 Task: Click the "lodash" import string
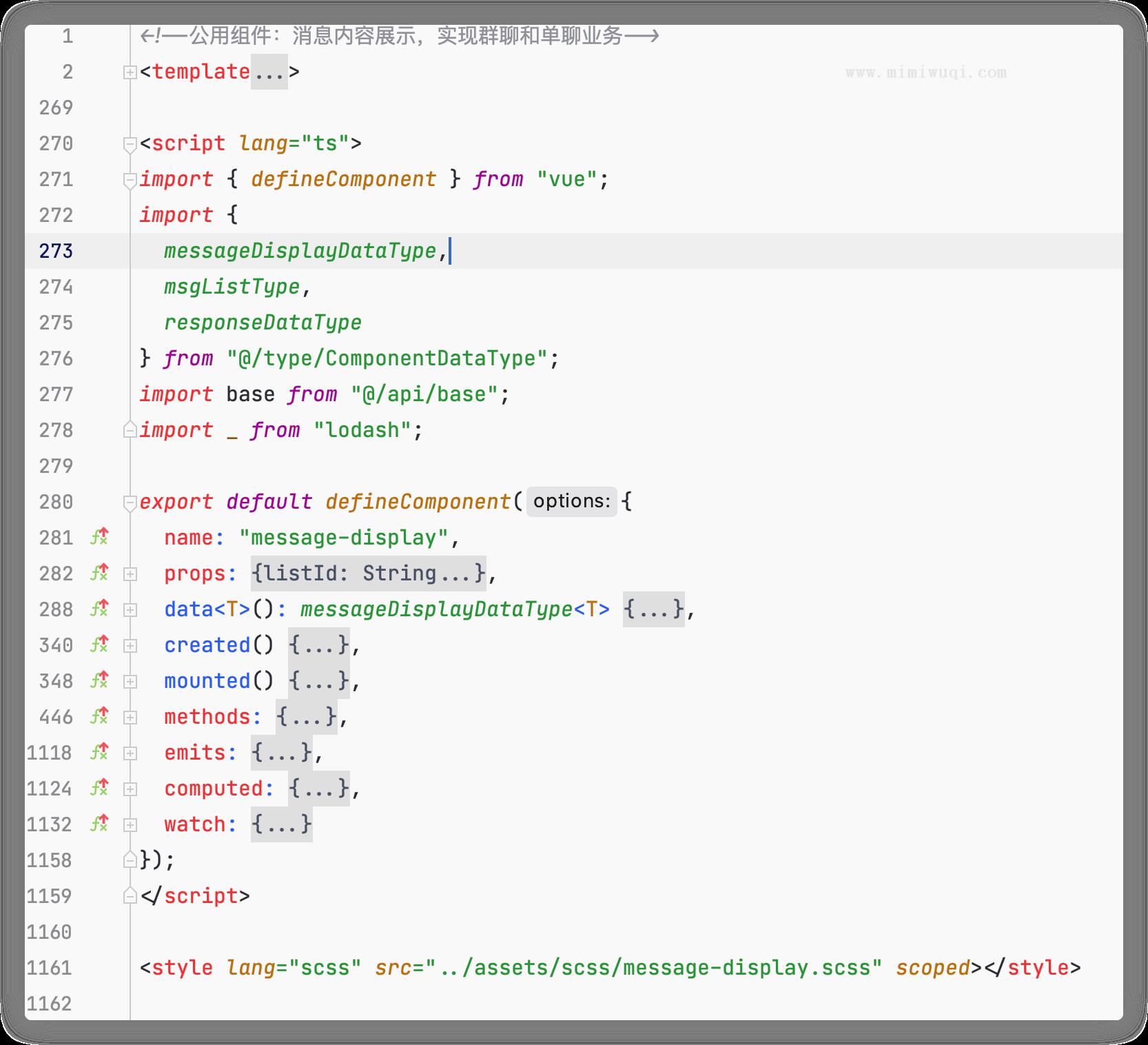tap(362, 430)
